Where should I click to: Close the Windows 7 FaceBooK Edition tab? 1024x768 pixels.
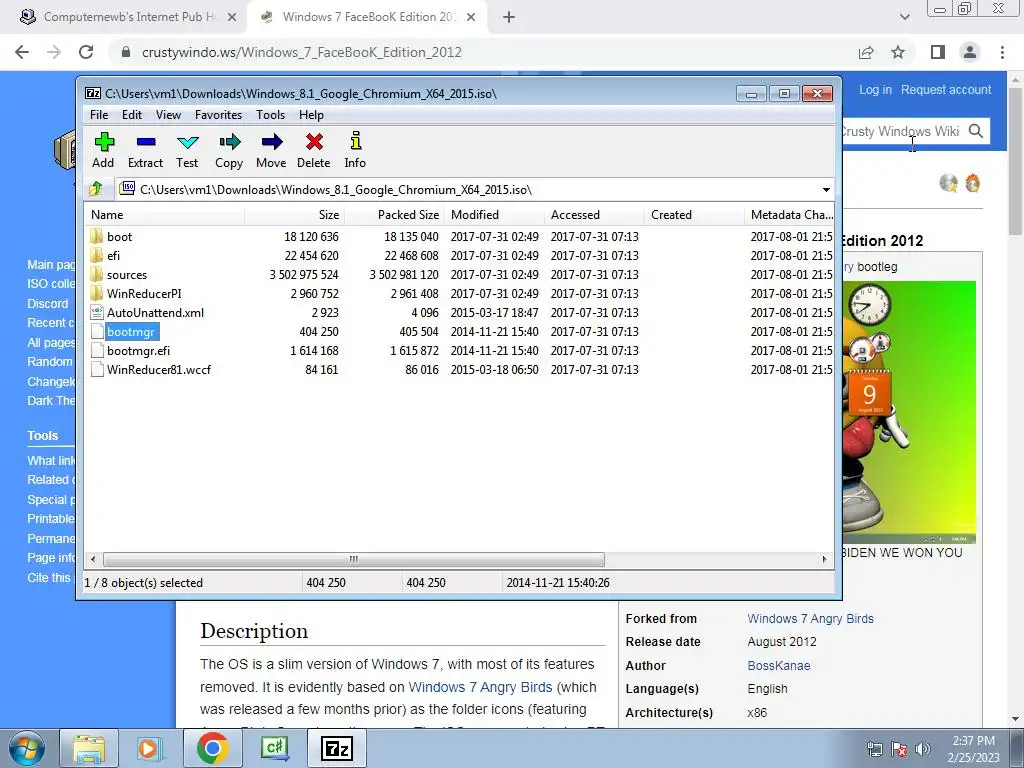pyautogui.click(x=471, y=17)
